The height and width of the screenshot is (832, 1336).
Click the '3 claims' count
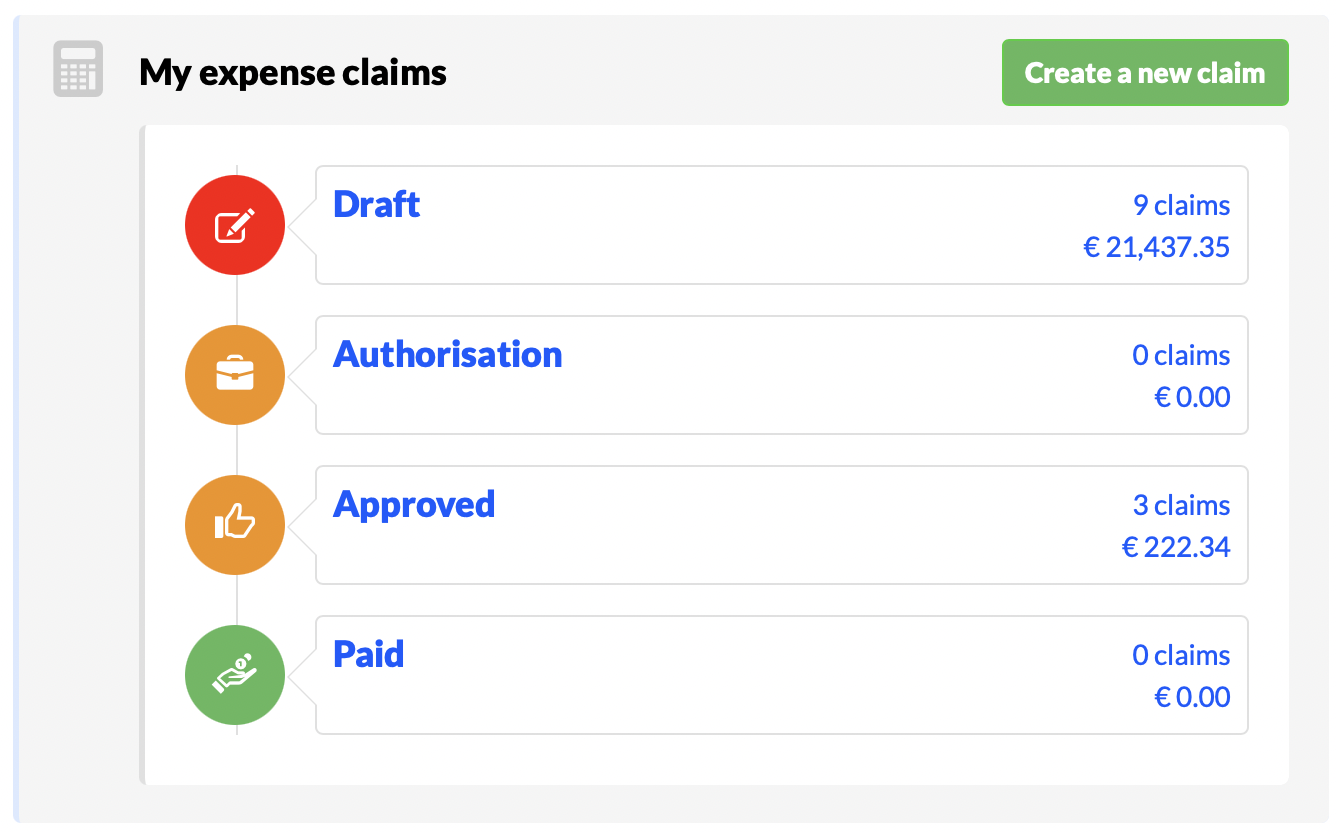(1181, 505)
